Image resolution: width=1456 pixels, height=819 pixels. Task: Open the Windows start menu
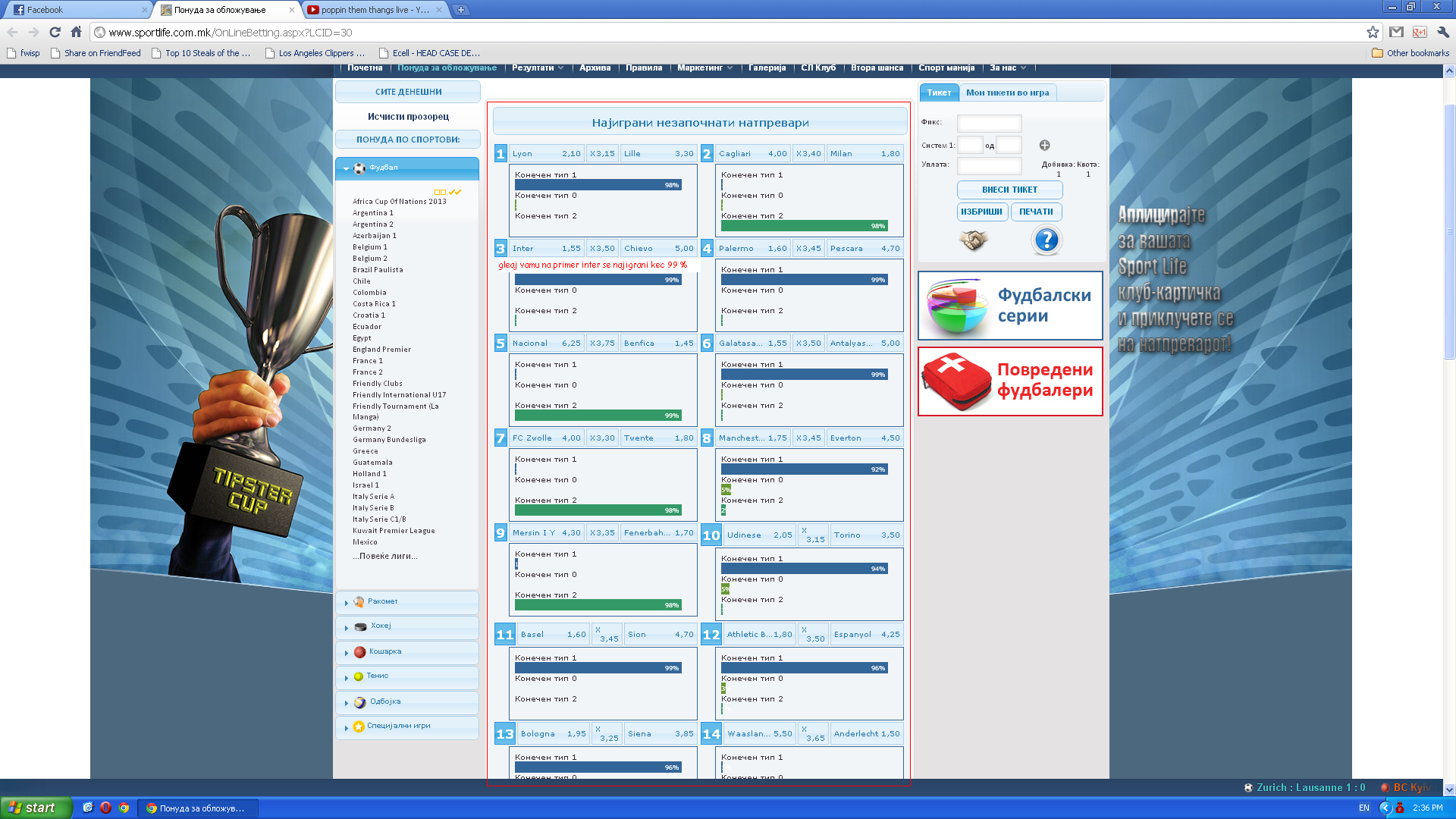(36, 808)
